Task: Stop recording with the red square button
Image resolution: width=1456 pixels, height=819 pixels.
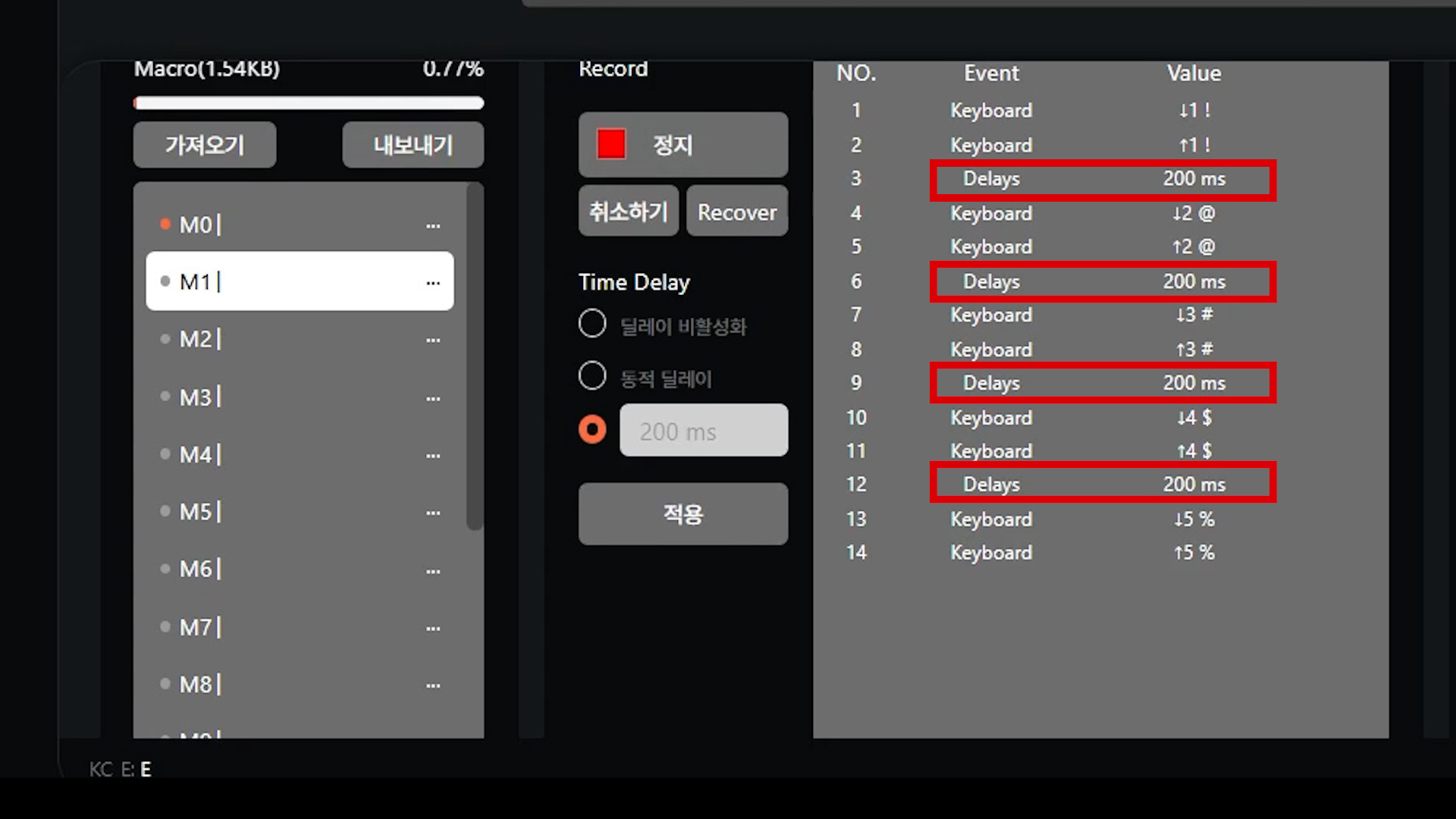Action: [682, 144]
